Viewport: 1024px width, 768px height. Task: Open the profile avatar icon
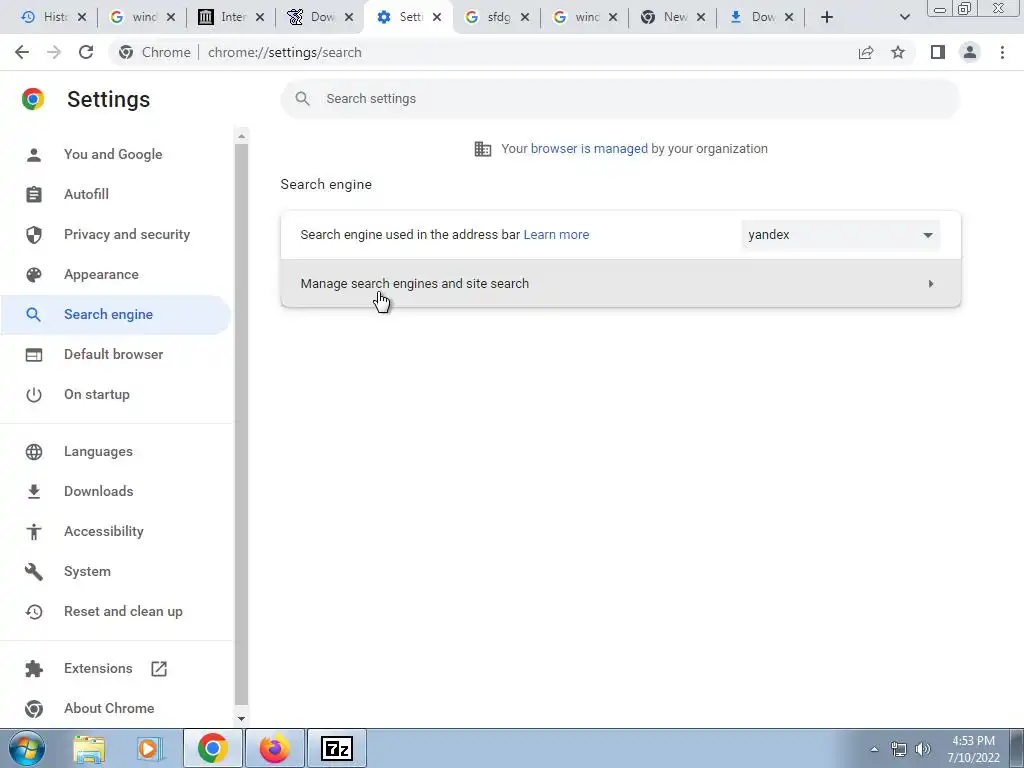[x=970, y=52]
